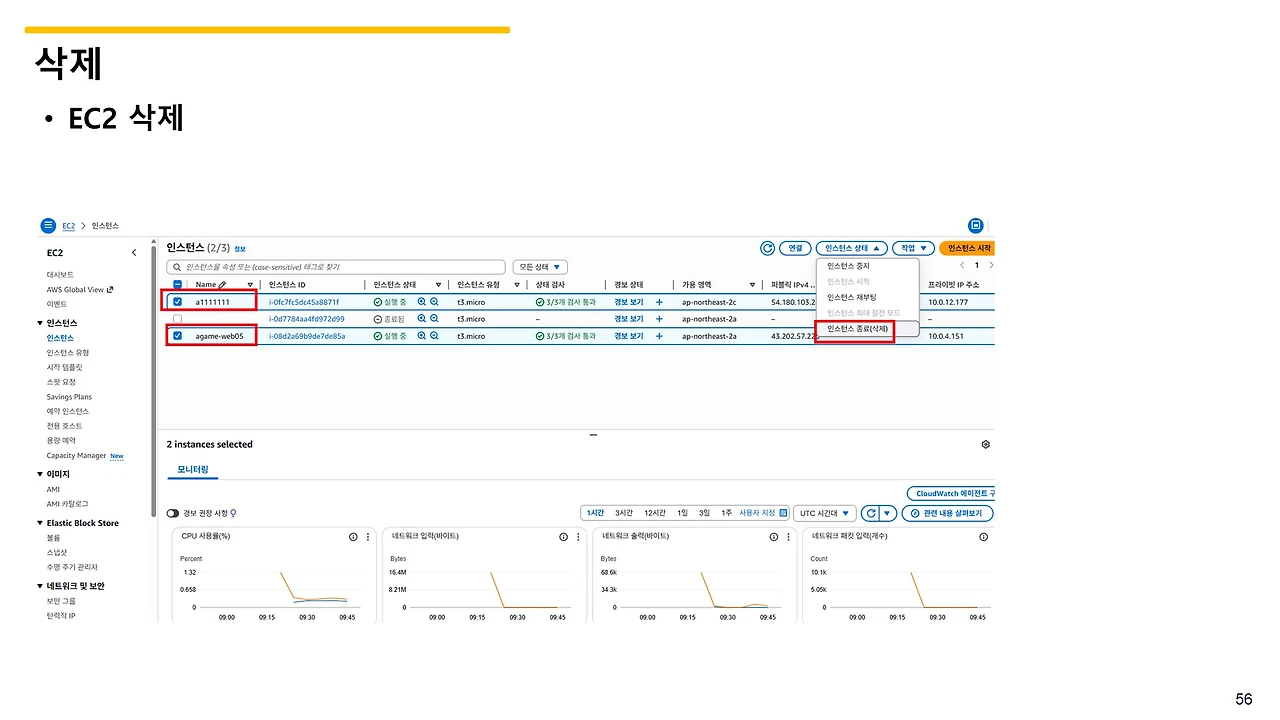1280x720 pixels.
Task: Add alarm with plus icon for agame-web05
Action: 659,336
